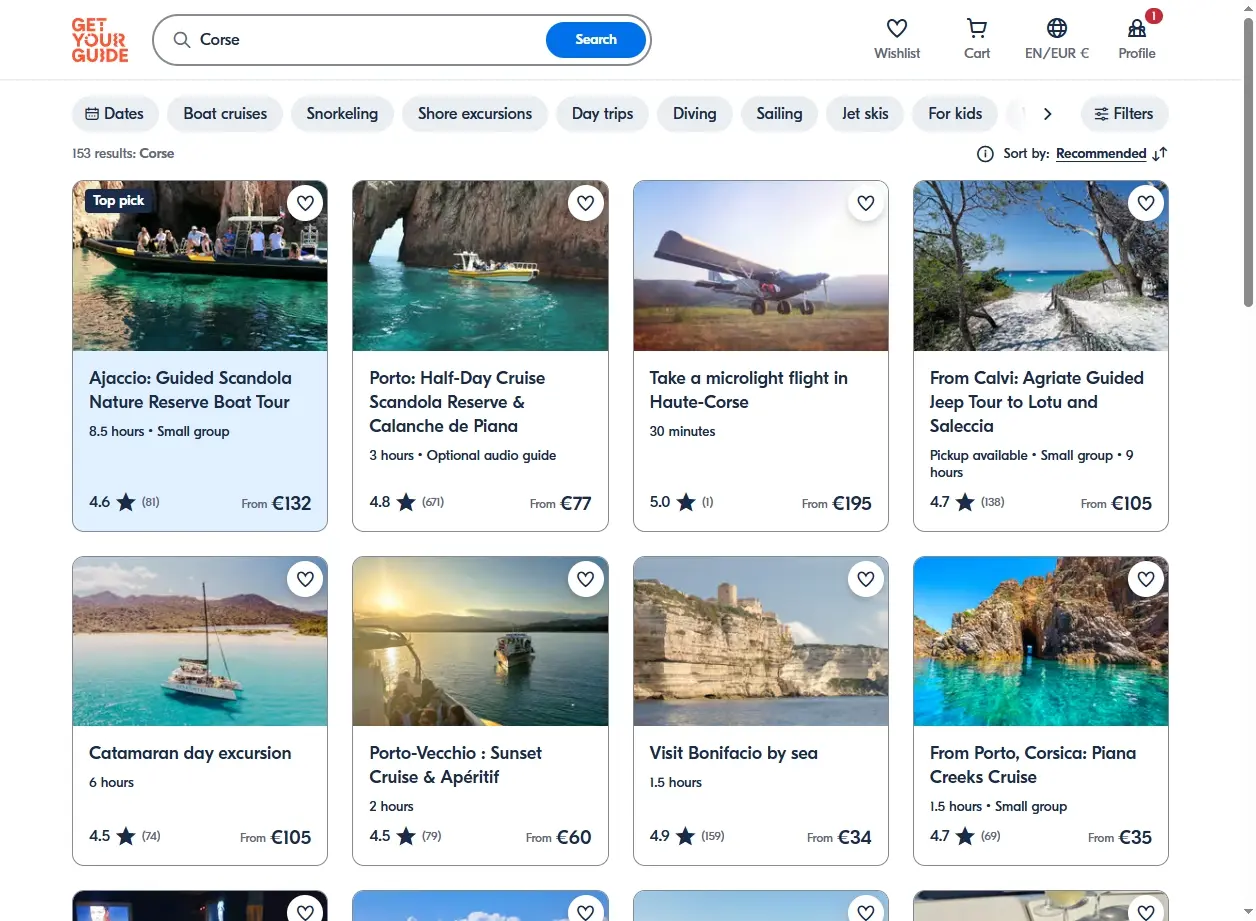Wishlist the microlight flight card

click(x=866, y=203)
